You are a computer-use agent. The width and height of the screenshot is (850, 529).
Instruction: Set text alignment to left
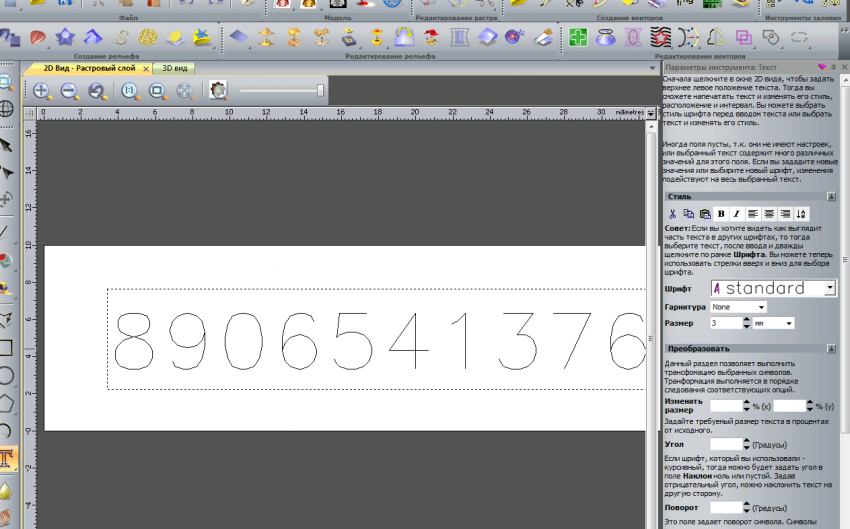tap(752, 214)
